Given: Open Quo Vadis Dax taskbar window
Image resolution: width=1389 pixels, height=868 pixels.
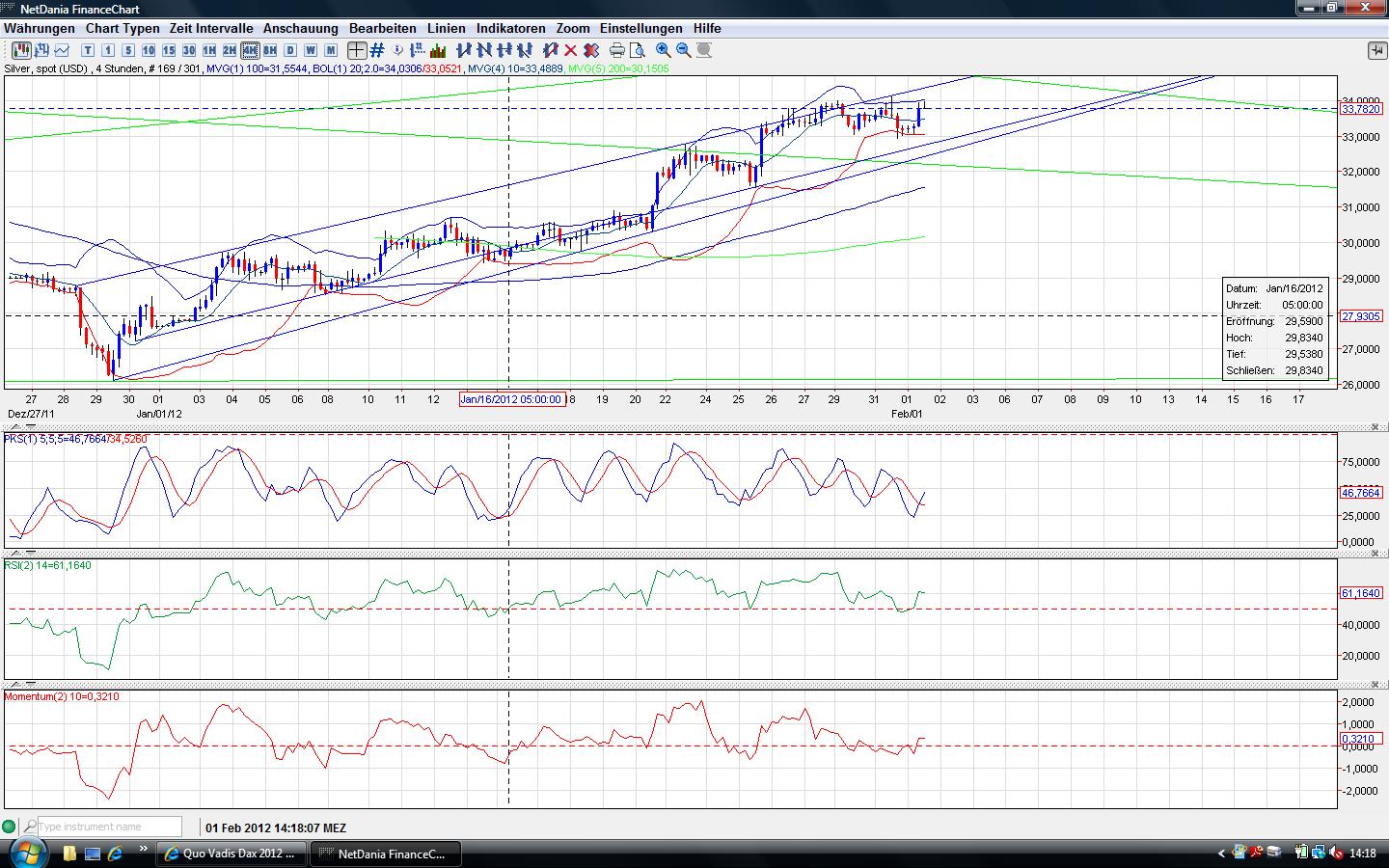Looking at the screenshot, I should point(231,854).
